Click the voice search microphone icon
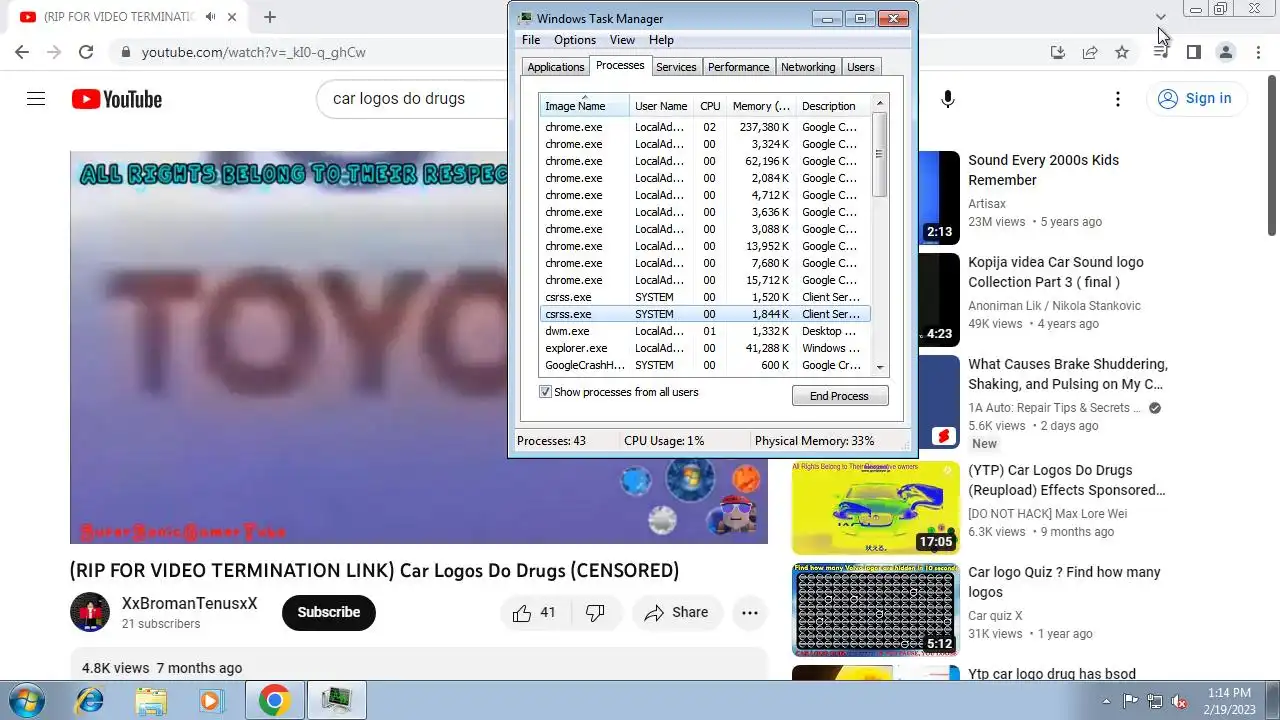Image resolution: width=1280 pixels, height=720 pixels. [x=947, y=99]
